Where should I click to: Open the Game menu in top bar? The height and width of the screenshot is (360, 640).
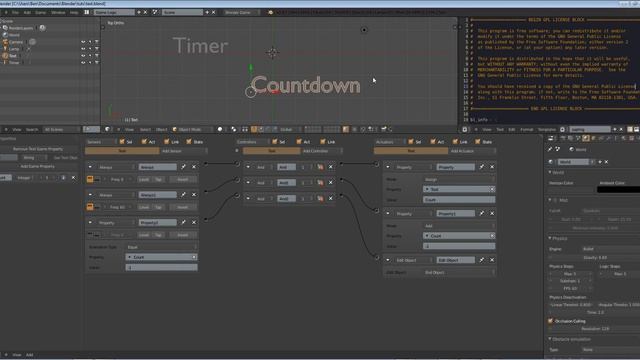40,12
